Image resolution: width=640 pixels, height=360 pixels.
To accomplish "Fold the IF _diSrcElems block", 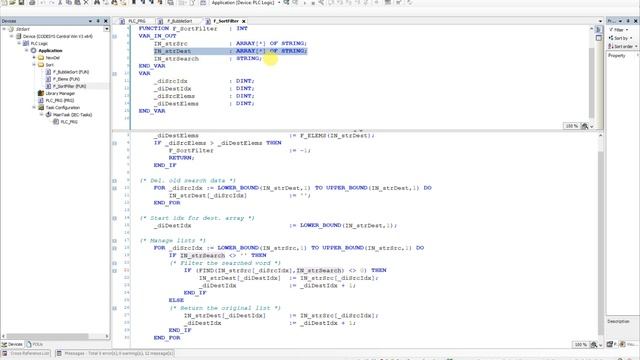I will 115,143.
